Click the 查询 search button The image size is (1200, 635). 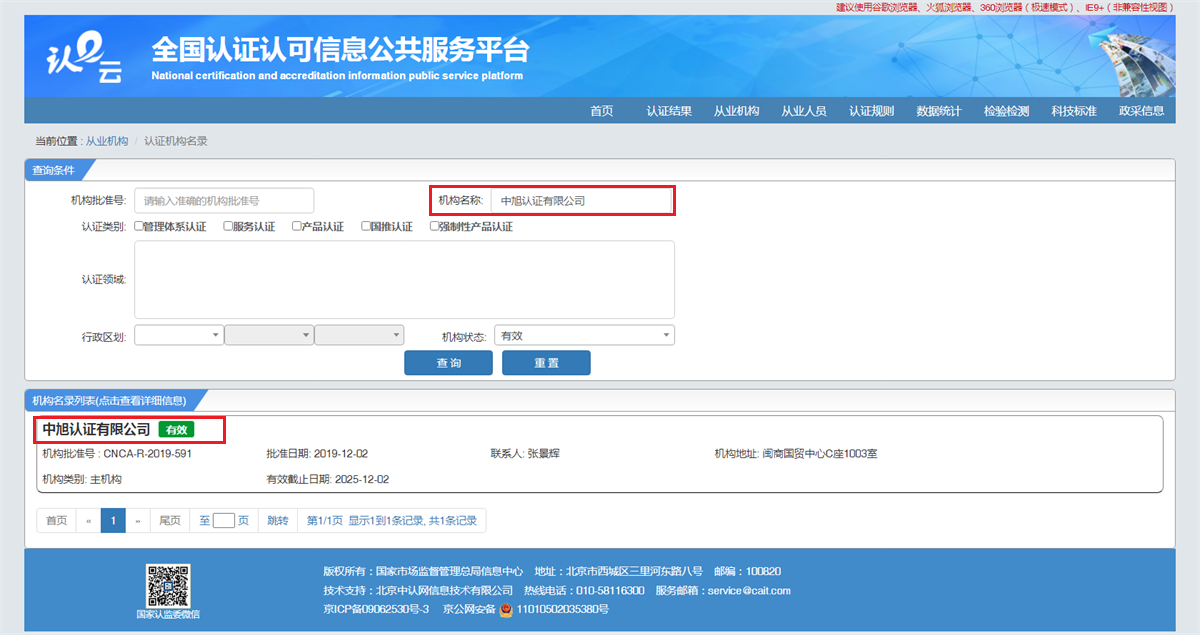(x=448, y=362)
